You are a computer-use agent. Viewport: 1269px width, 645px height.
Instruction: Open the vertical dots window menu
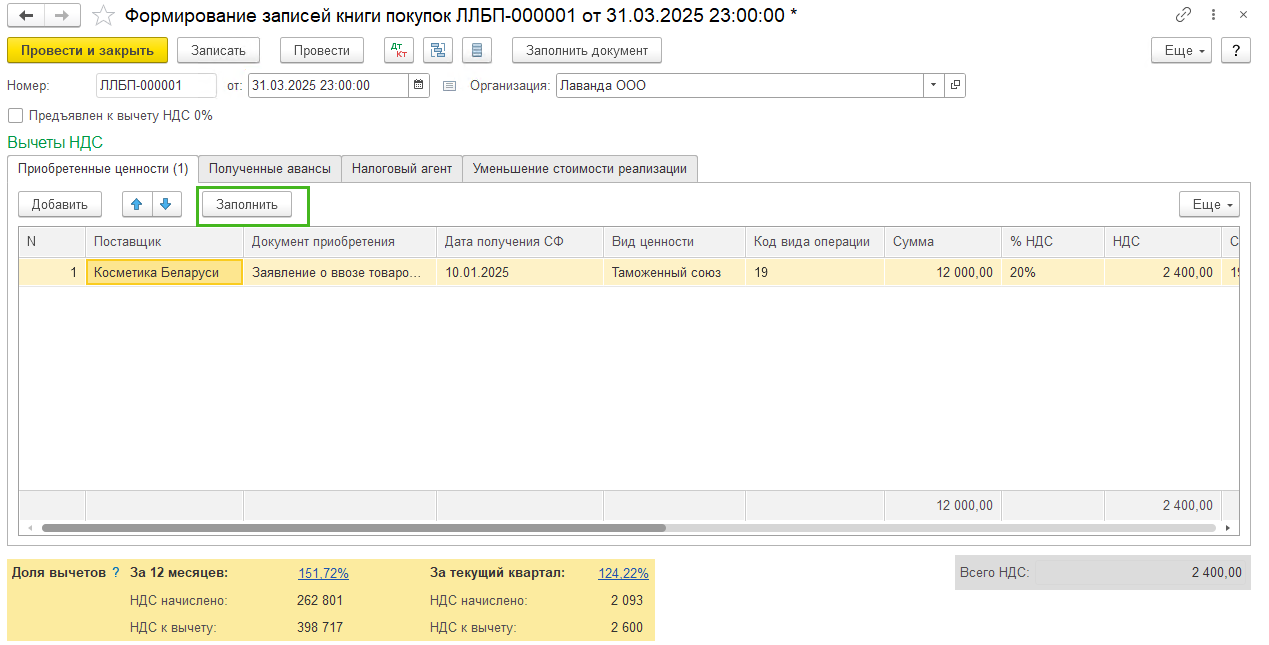[1214, 15]
